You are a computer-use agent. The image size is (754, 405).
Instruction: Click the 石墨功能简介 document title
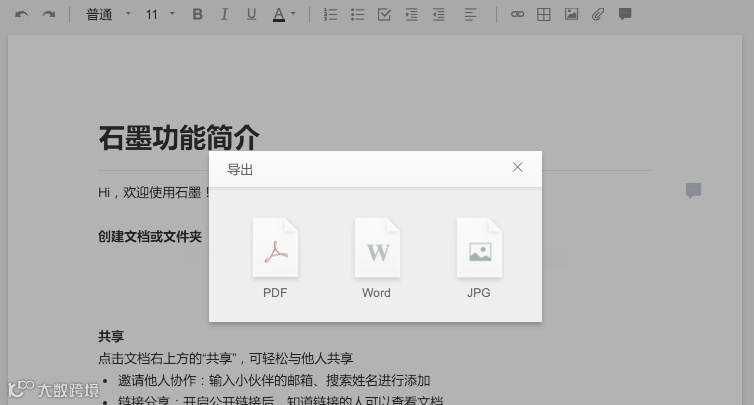pos(179,138)
